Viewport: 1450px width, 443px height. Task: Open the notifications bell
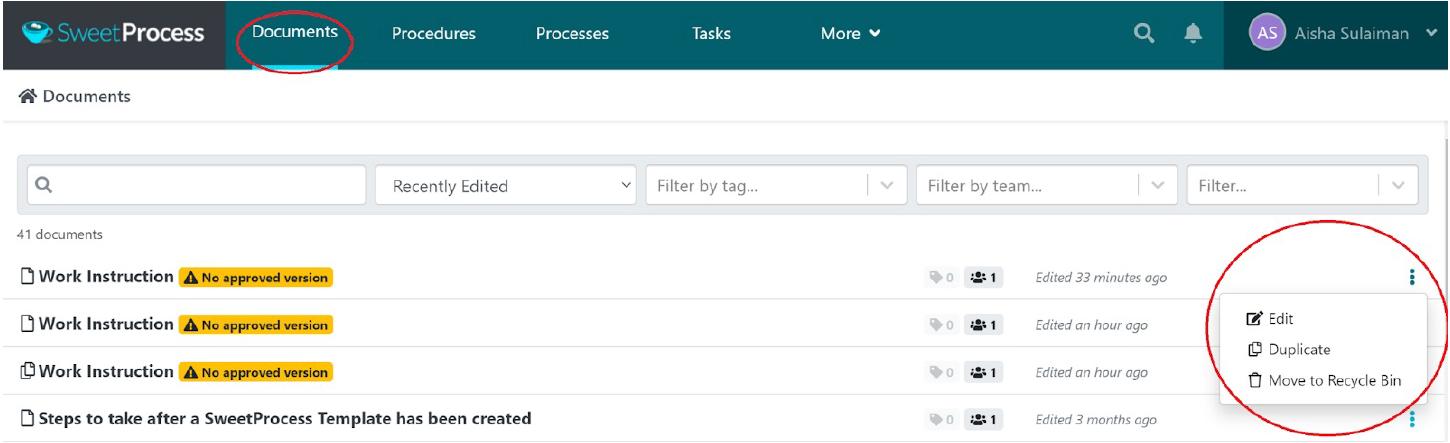1193,34
